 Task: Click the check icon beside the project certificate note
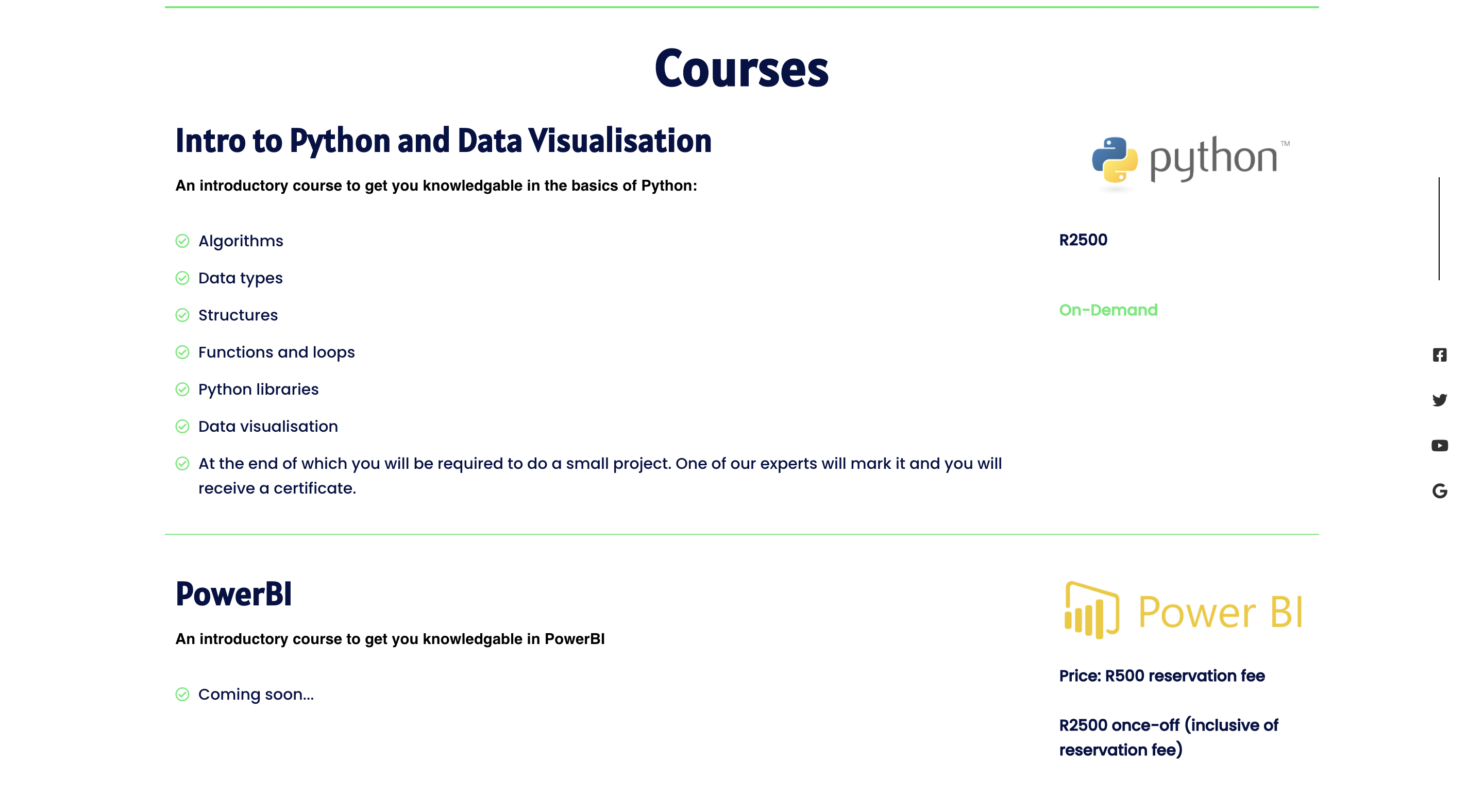point(182,464)
